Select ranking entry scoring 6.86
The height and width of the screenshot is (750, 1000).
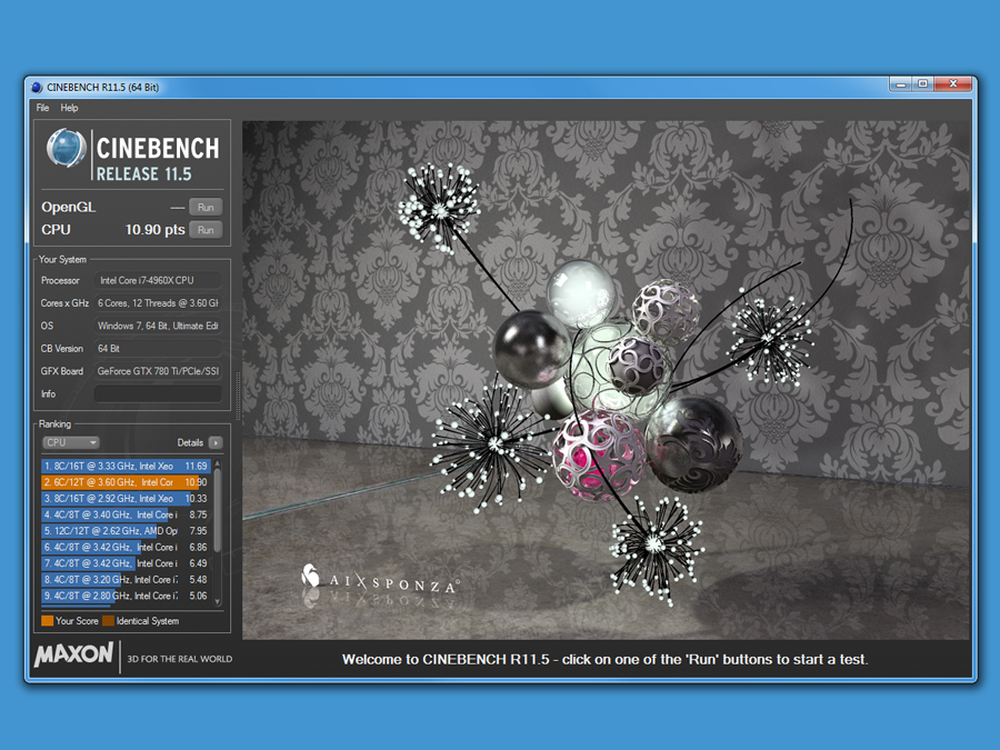point(126,547)
